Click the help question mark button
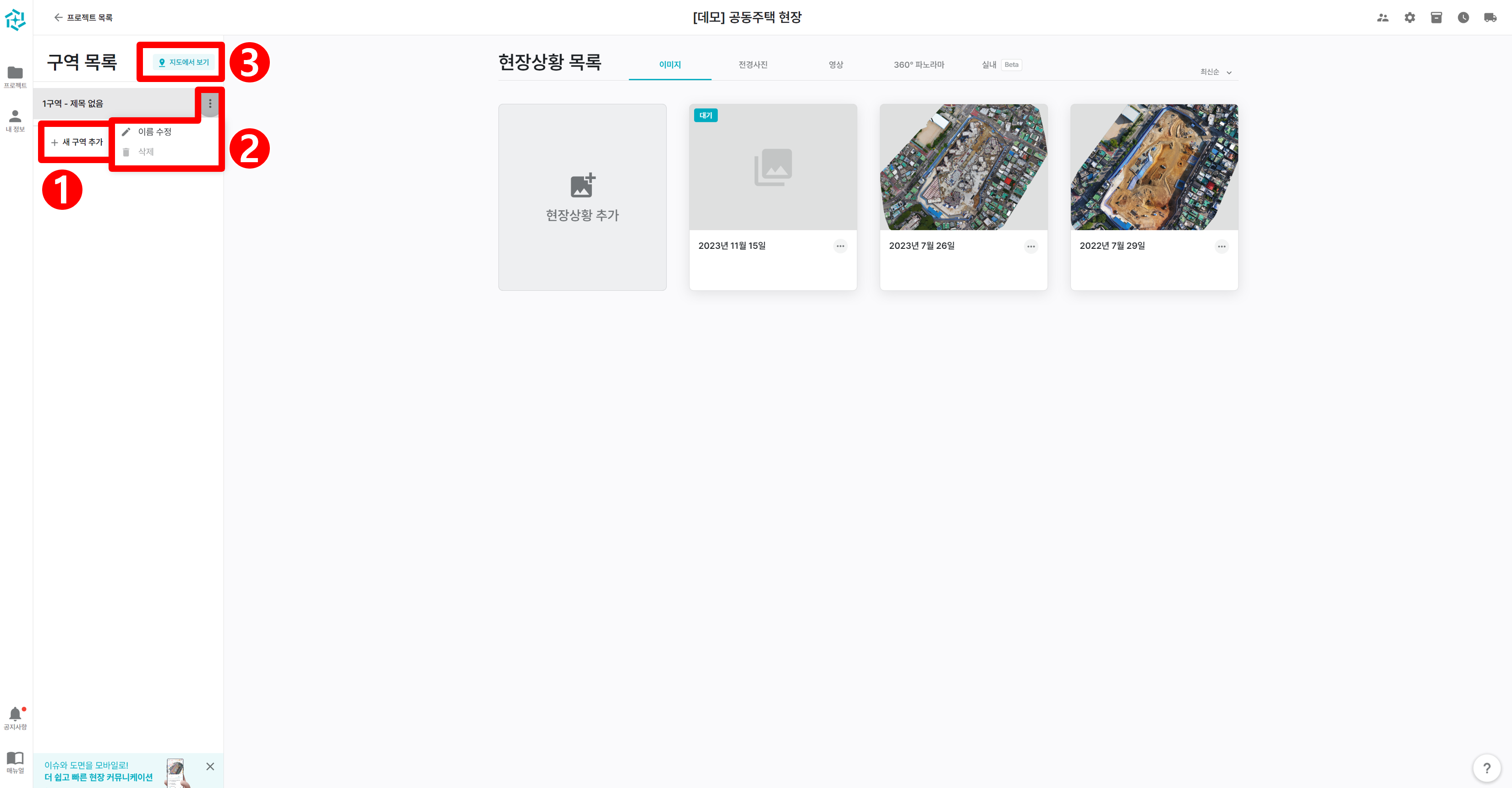This screenshot has width=1512, height=788. point(1487,767)
